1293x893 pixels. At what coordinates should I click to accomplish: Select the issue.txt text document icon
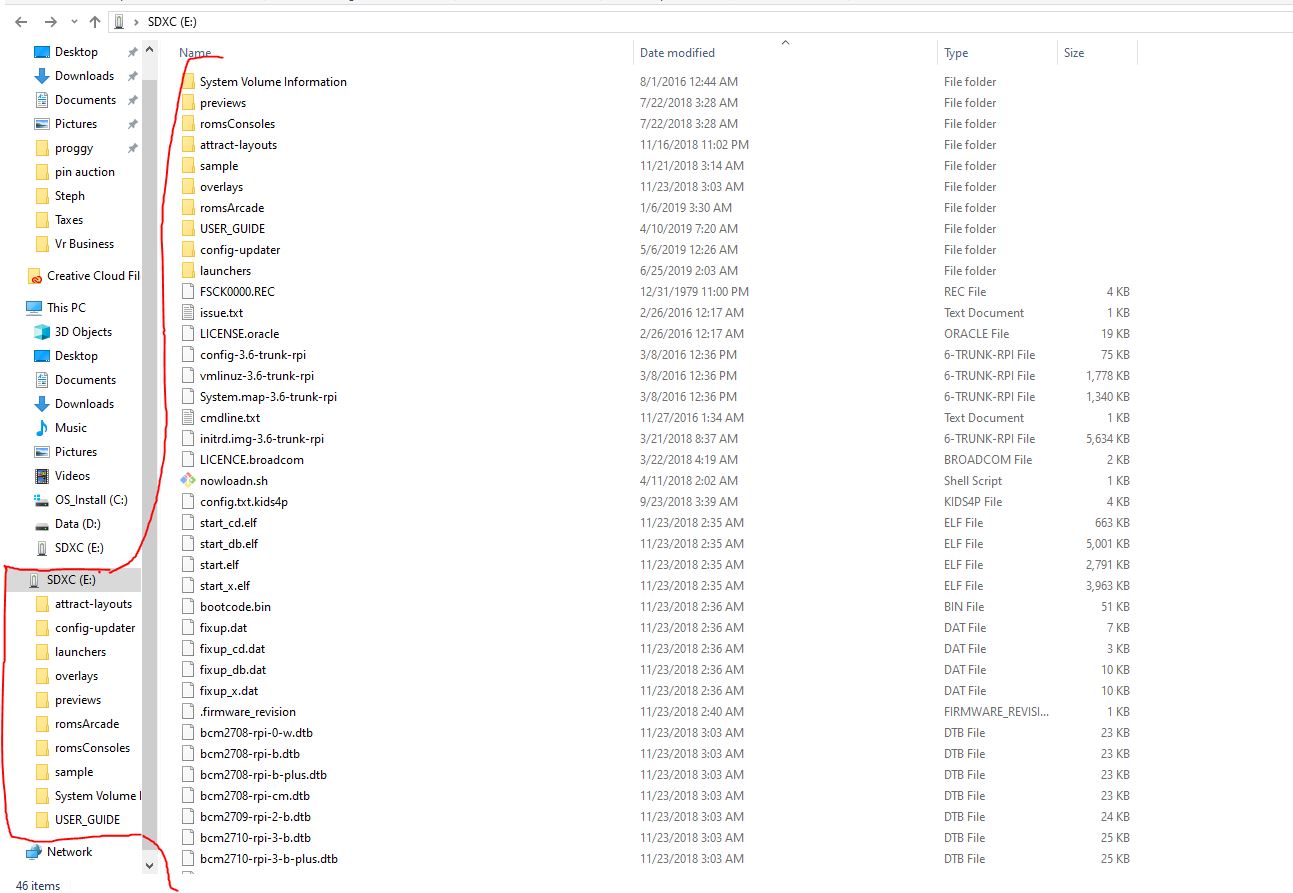coord(189,313)
